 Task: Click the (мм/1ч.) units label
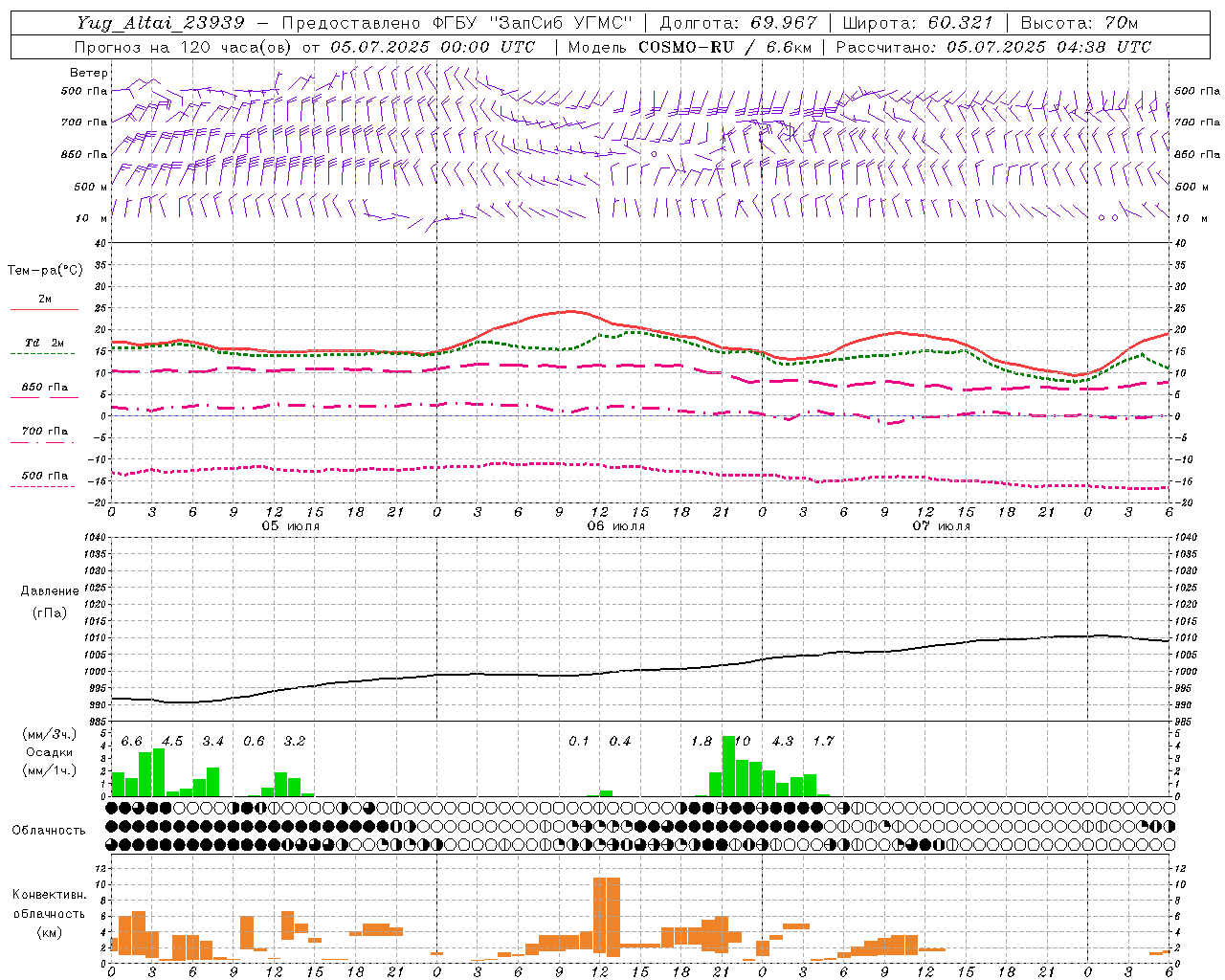[50, 770]
